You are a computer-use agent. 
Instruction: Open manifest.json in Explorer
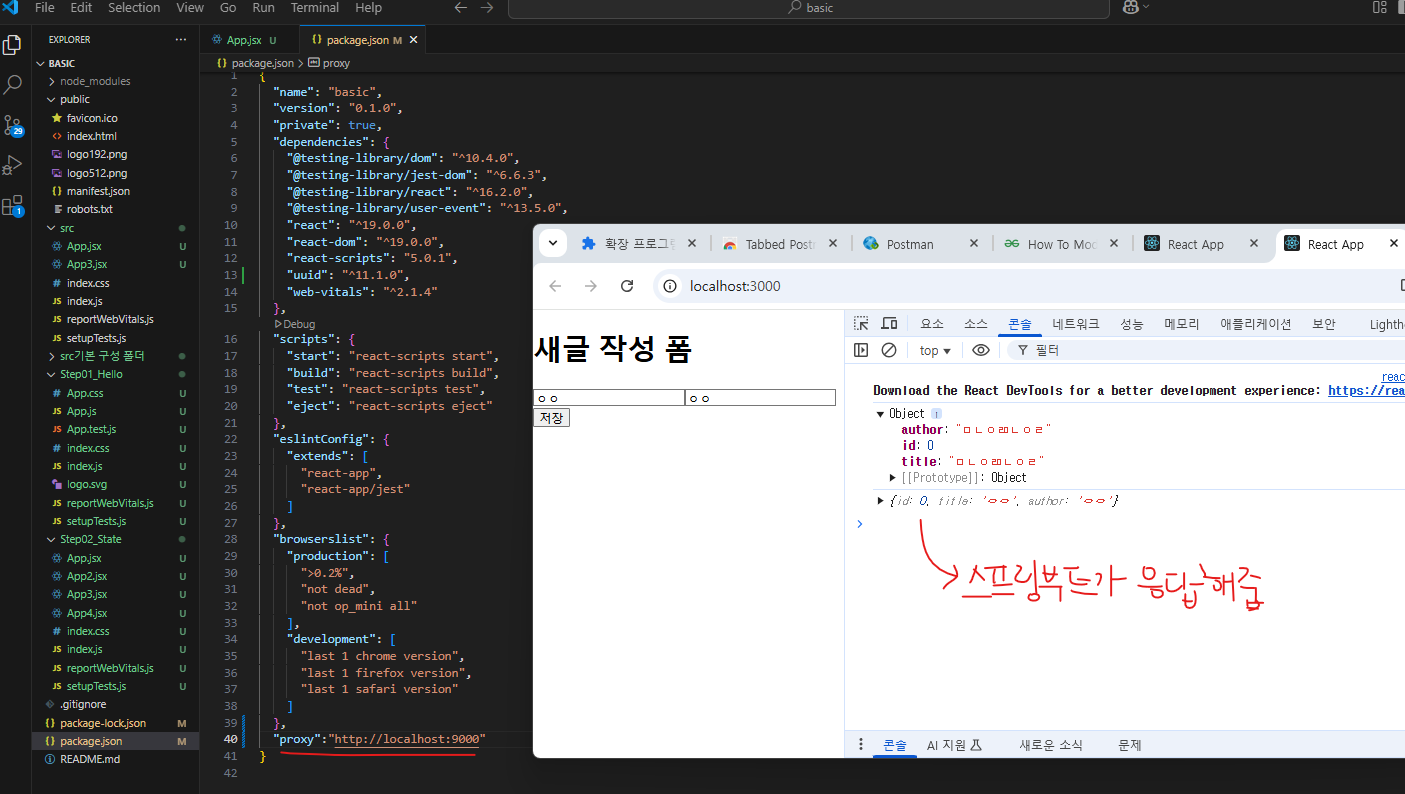pos(98,191)
